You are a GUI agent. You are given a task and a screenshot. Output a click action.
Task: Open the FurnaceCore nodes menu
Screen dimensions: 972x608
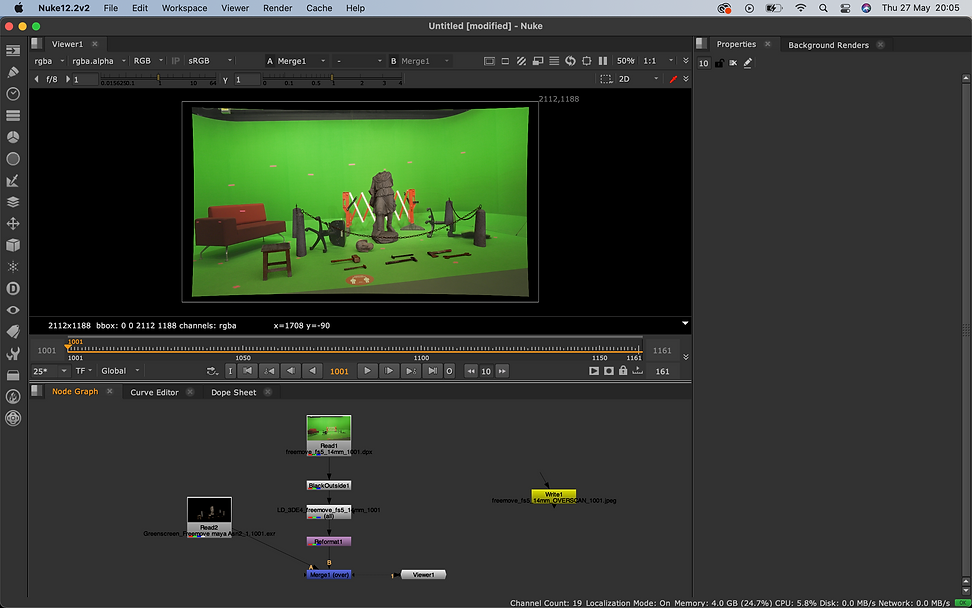point(12,397)
